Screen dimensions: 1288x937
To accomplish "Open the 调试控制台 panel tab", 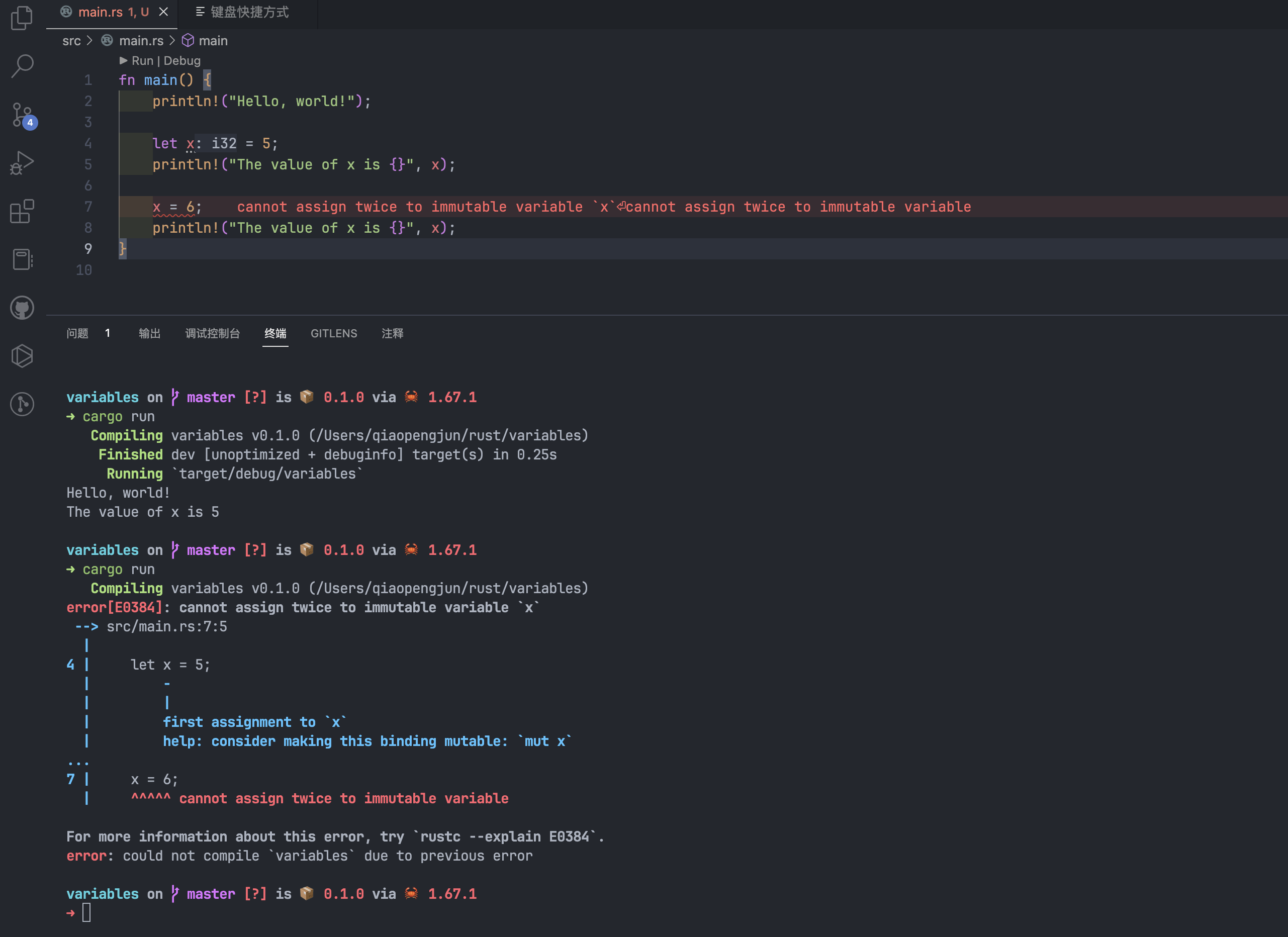I will [x=212, y=333].
